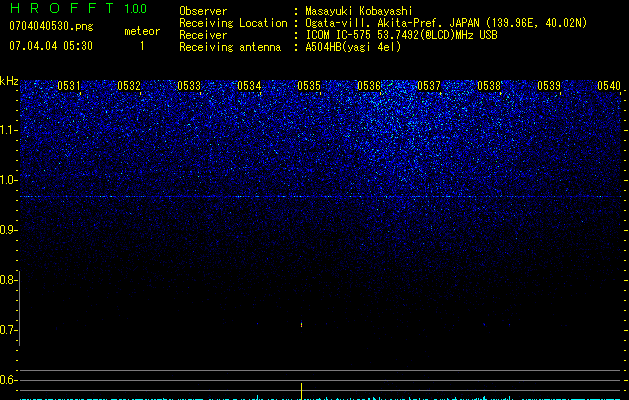
Task: Select the ICOM IC-575 receiver text
Action: click(401, 35)
